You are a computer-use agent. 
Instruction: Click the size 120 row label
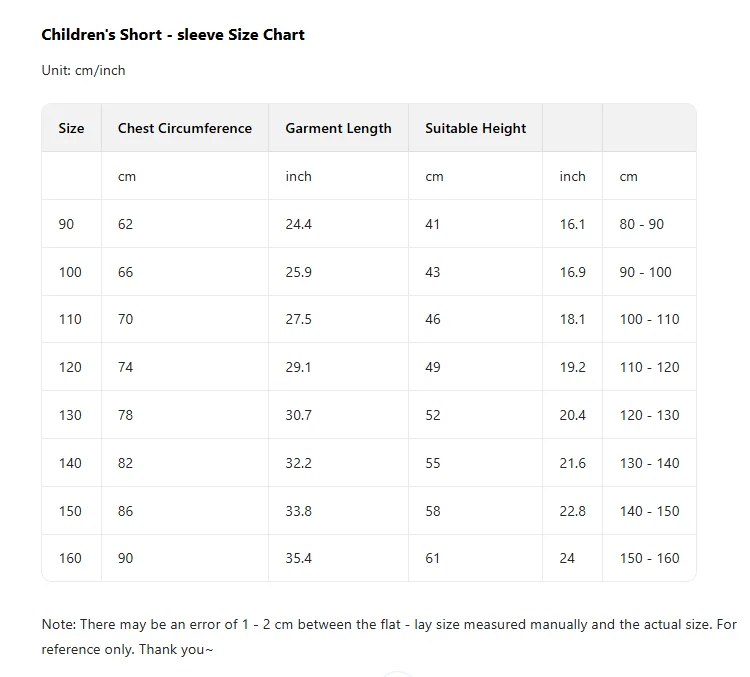(x=70, y=367)
